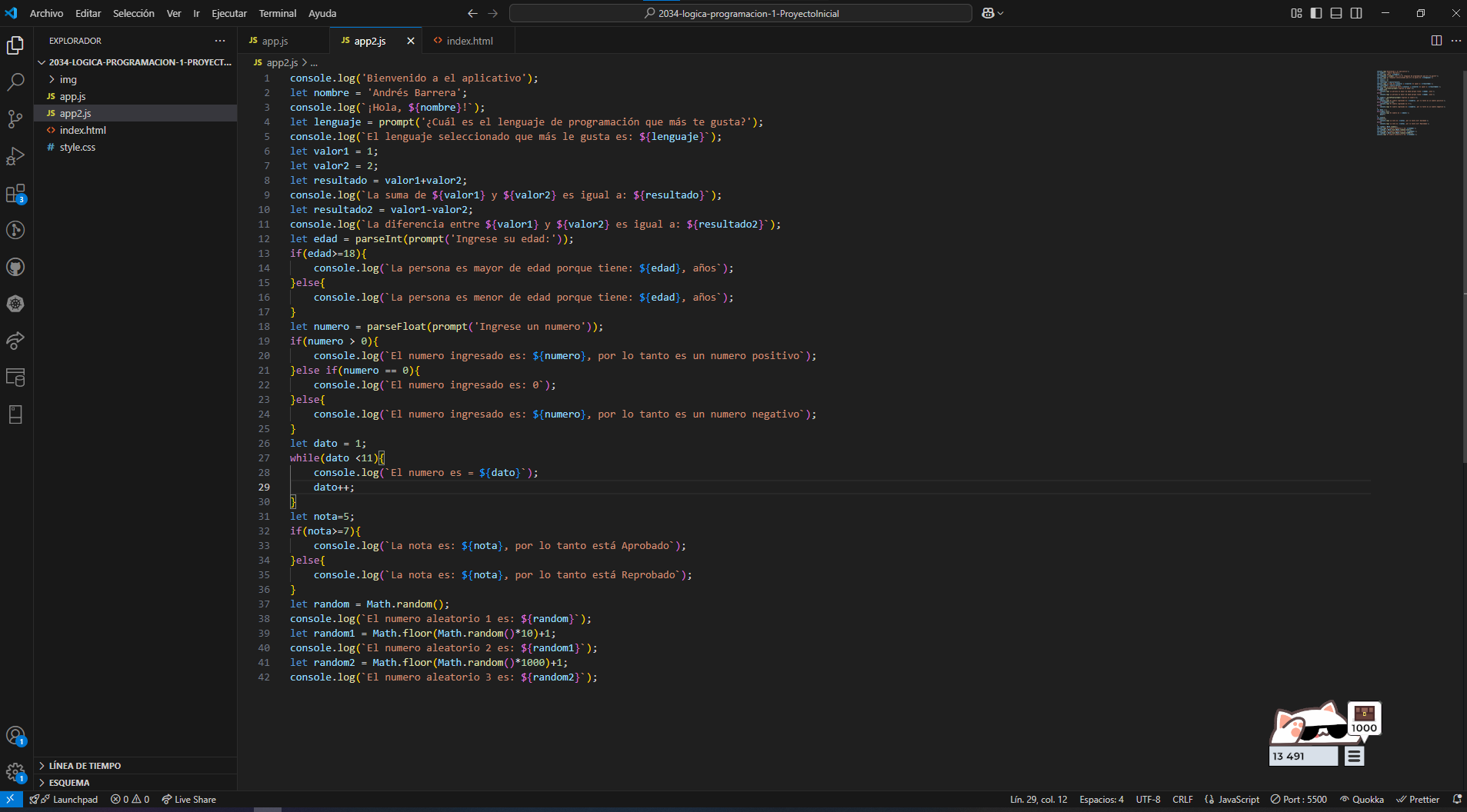Go to line via Lín. 29, col. 12
Image resolution: width=1467 pixels, height=812 pixels.
pos(1039,800)
